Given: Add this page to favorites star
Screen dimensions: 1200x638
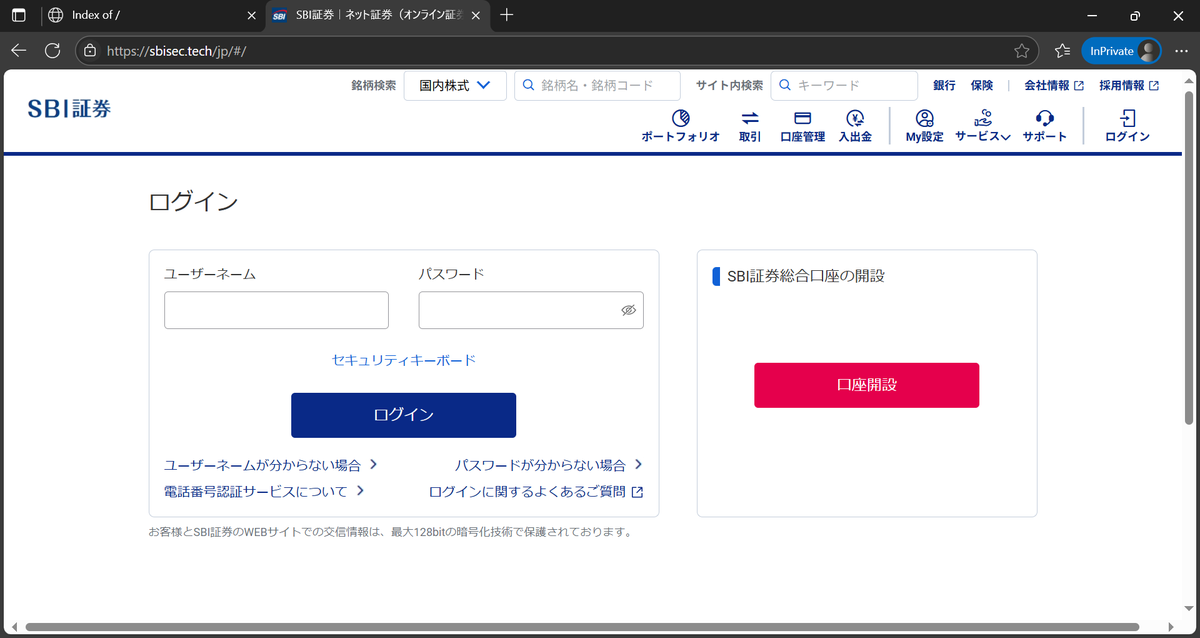Looking at the screenshot, I should pyautogui.click(x=1021, y=50).
